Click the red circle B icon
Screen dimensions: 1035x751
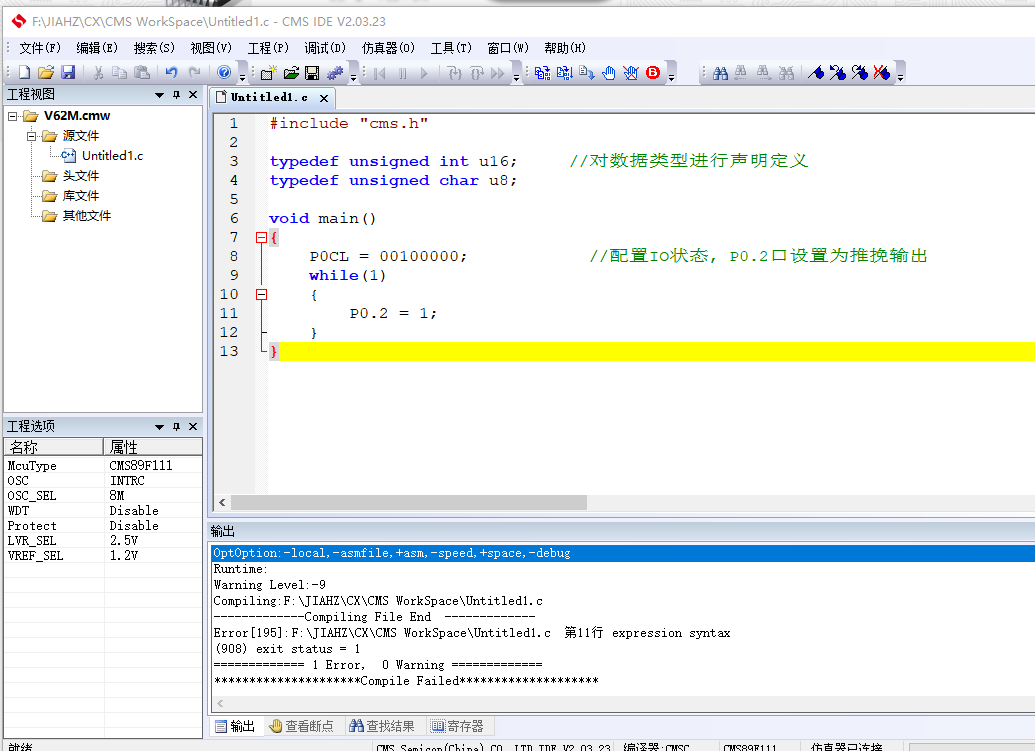pos(653,73)
